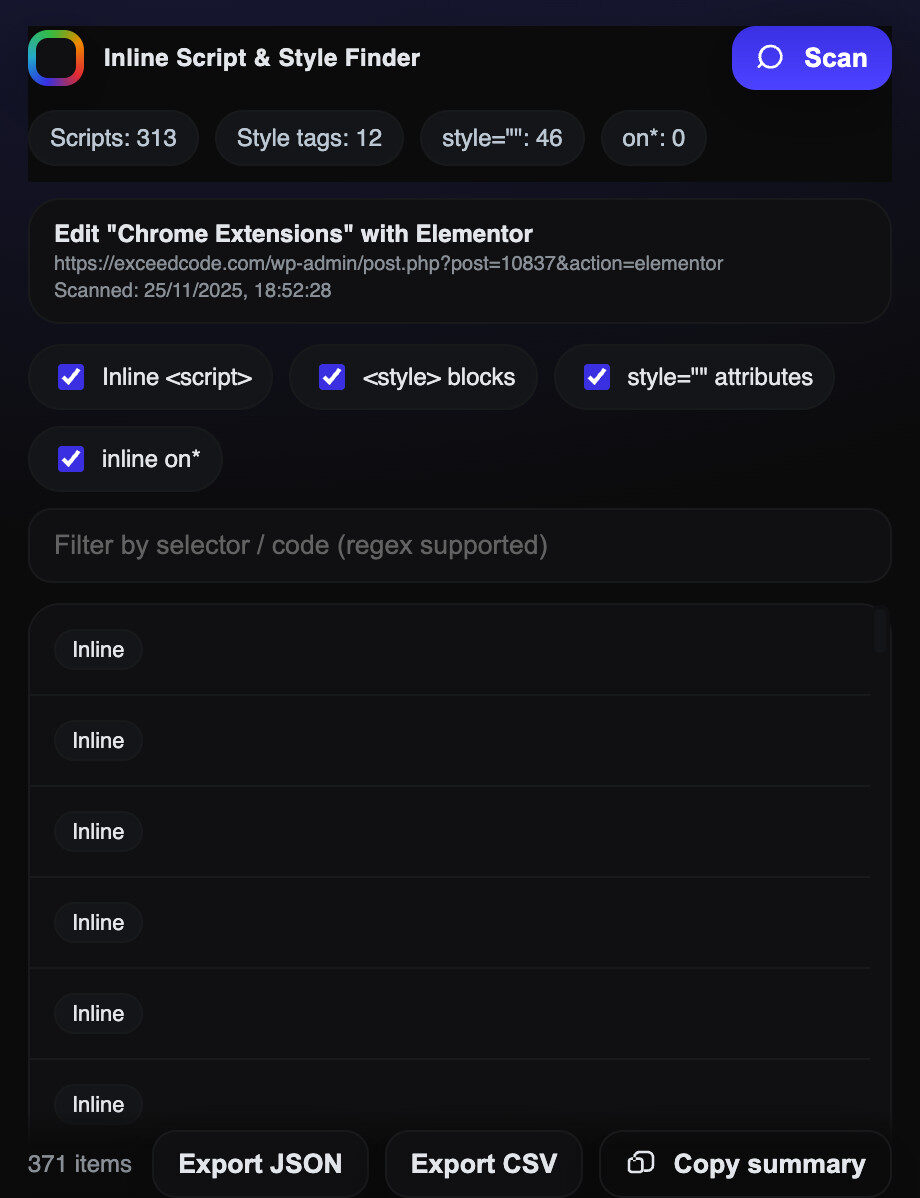Toggle the style="" attributes checkbox
This screenshot has width=920, height=1198.
coord(596,377)
